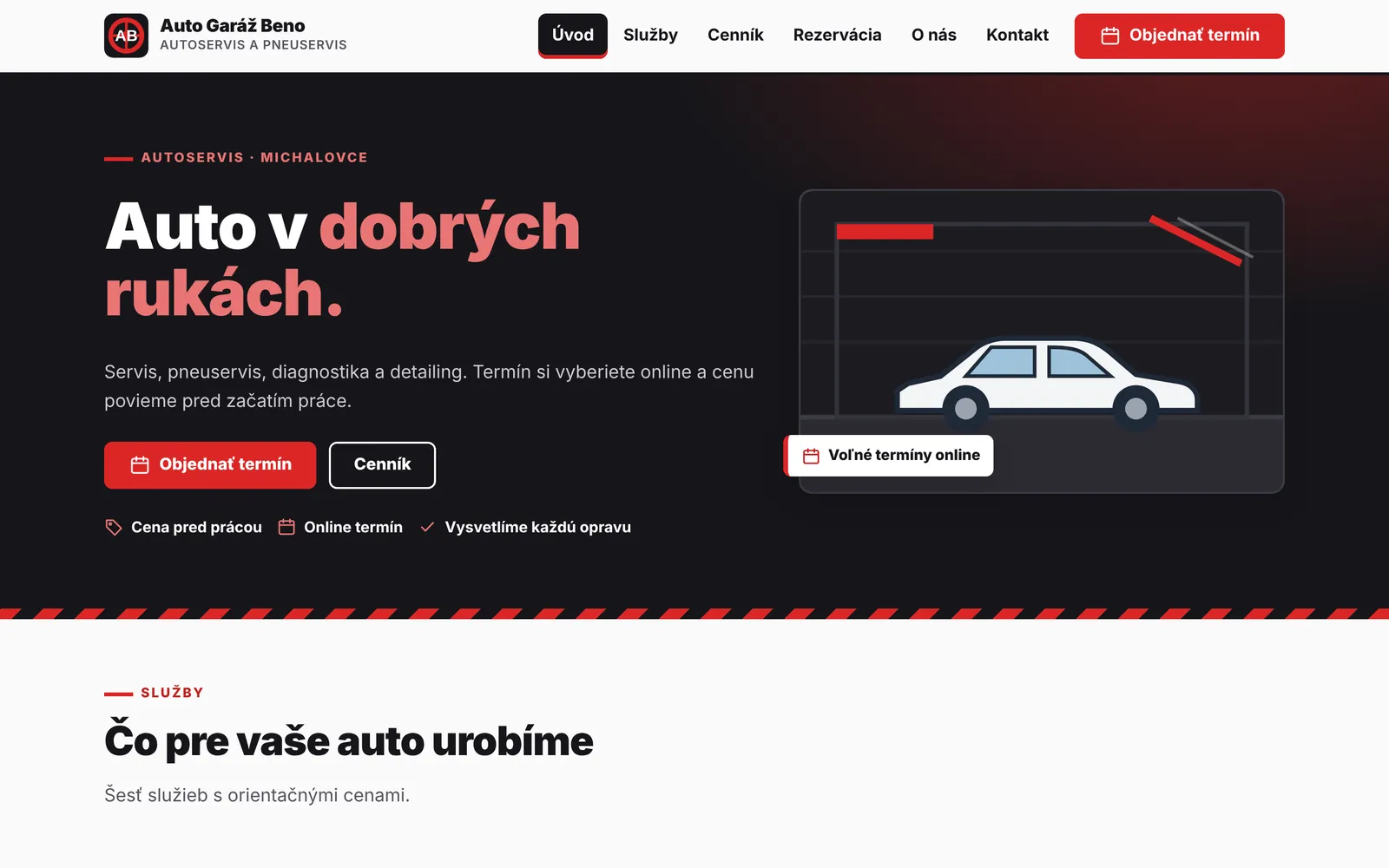Image resolution: width=1389 pixels, height=868 pixels.
Task: Click the heading Auto v dobrých rukách
Action: pos(343,259)
